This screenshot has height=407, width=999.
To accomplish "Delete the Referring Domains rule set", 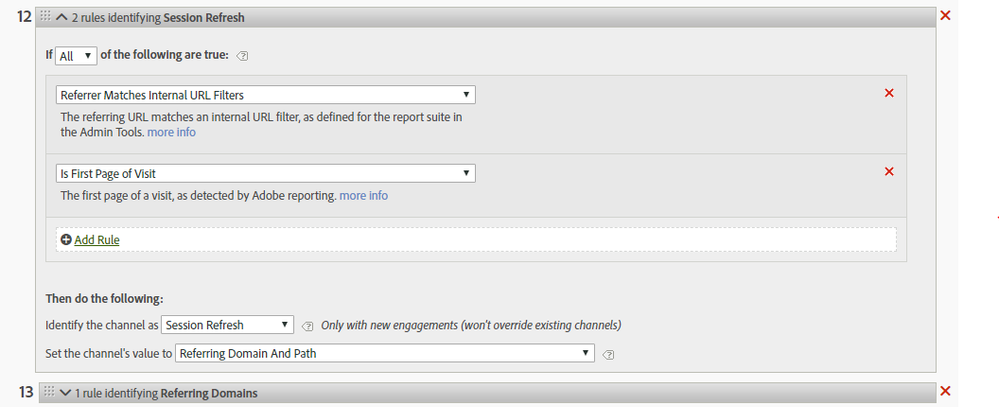I will (946, 391).
